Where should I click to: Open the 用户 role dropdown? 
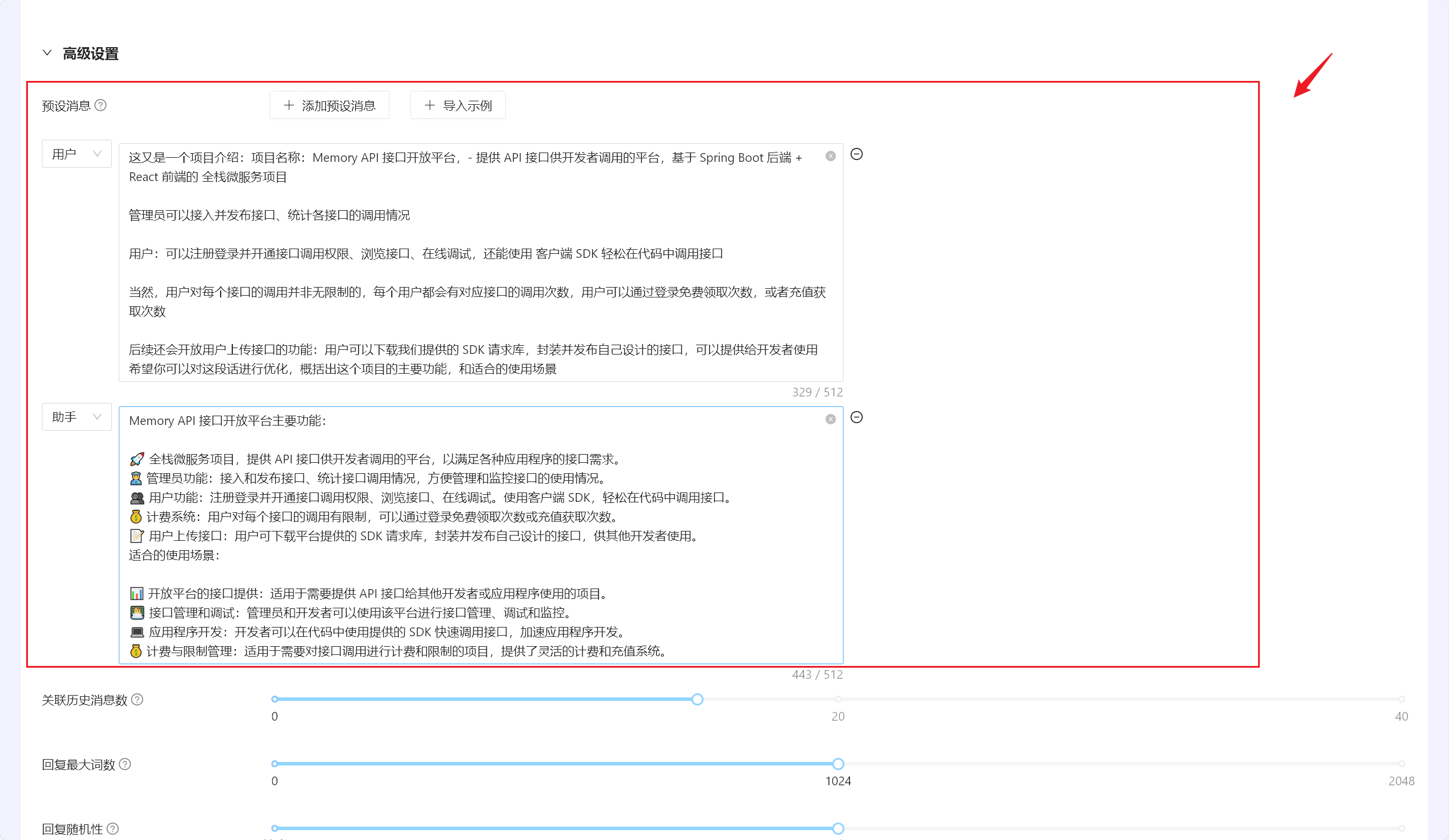pos(77,154)
